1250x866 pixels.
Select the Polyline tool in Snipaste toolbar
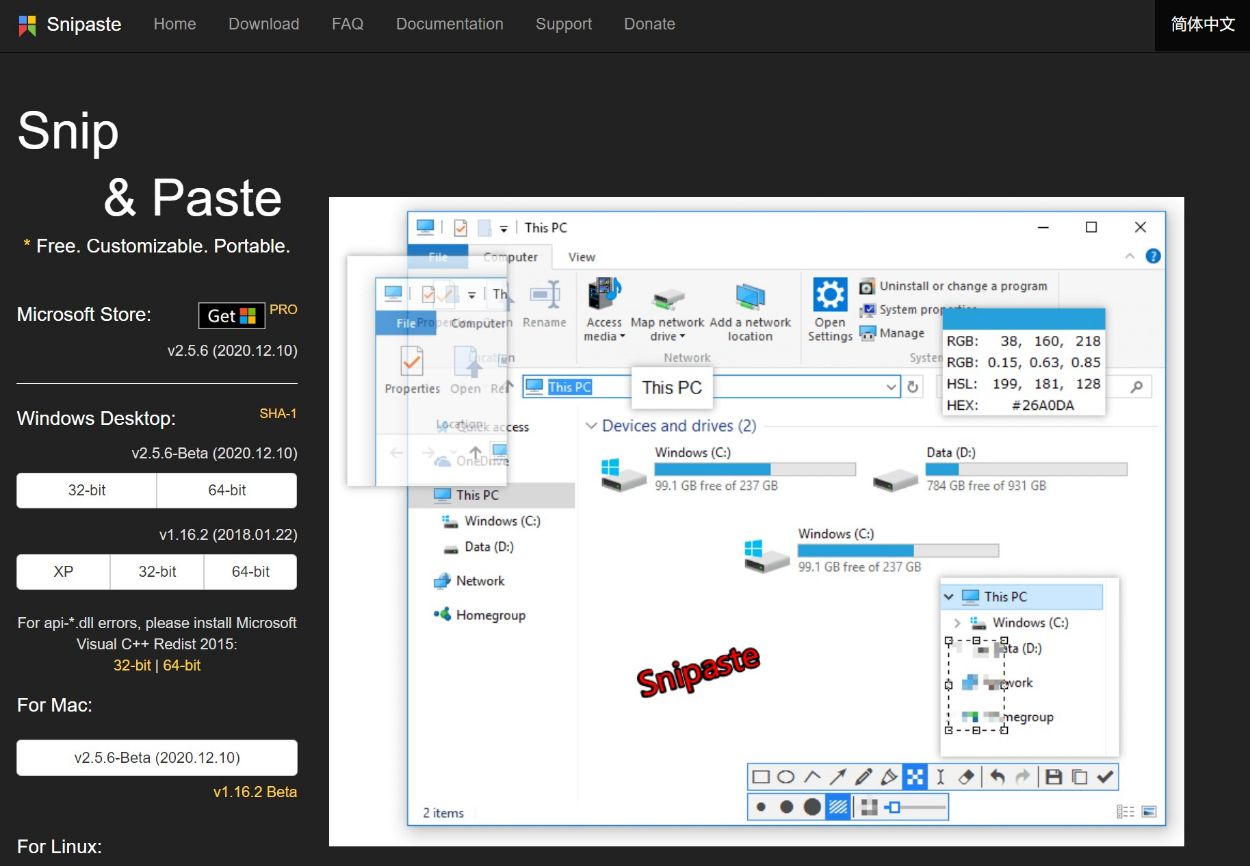coord(812,777)
